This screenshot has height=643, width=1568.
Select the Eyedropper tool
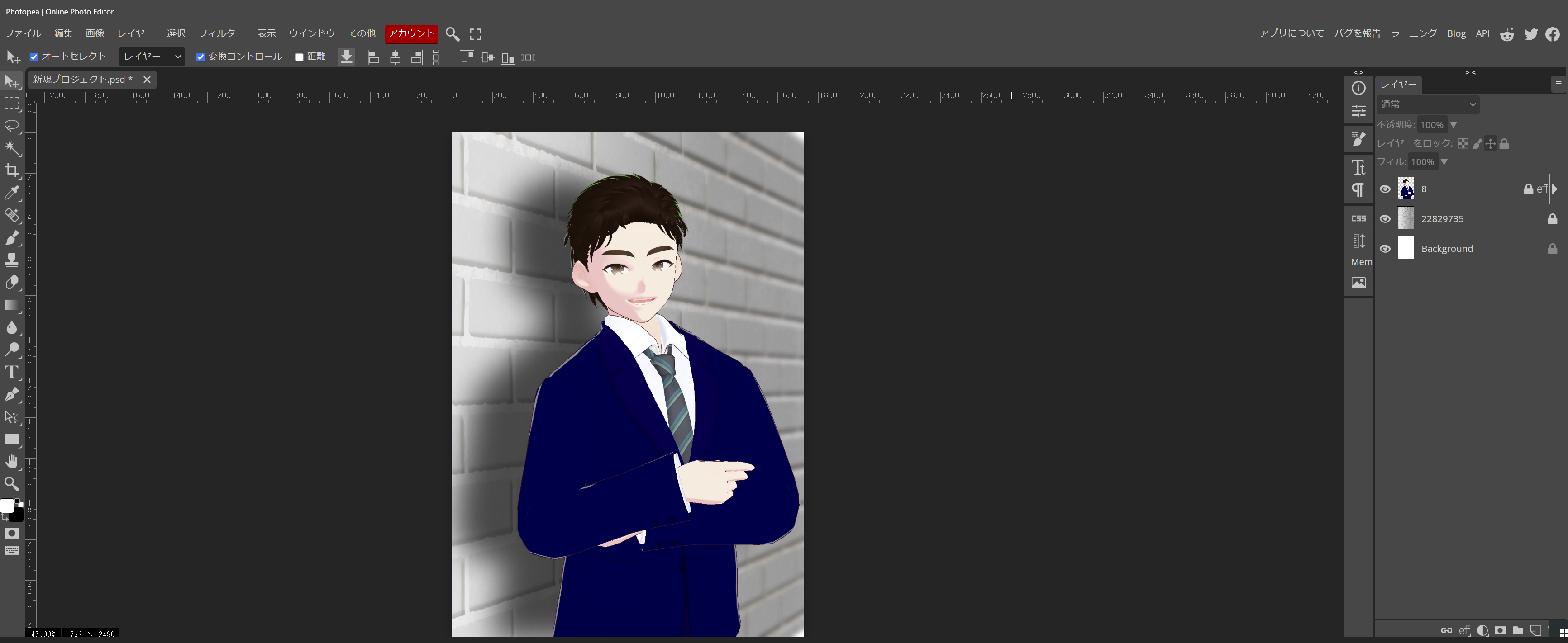click(12, 193)
